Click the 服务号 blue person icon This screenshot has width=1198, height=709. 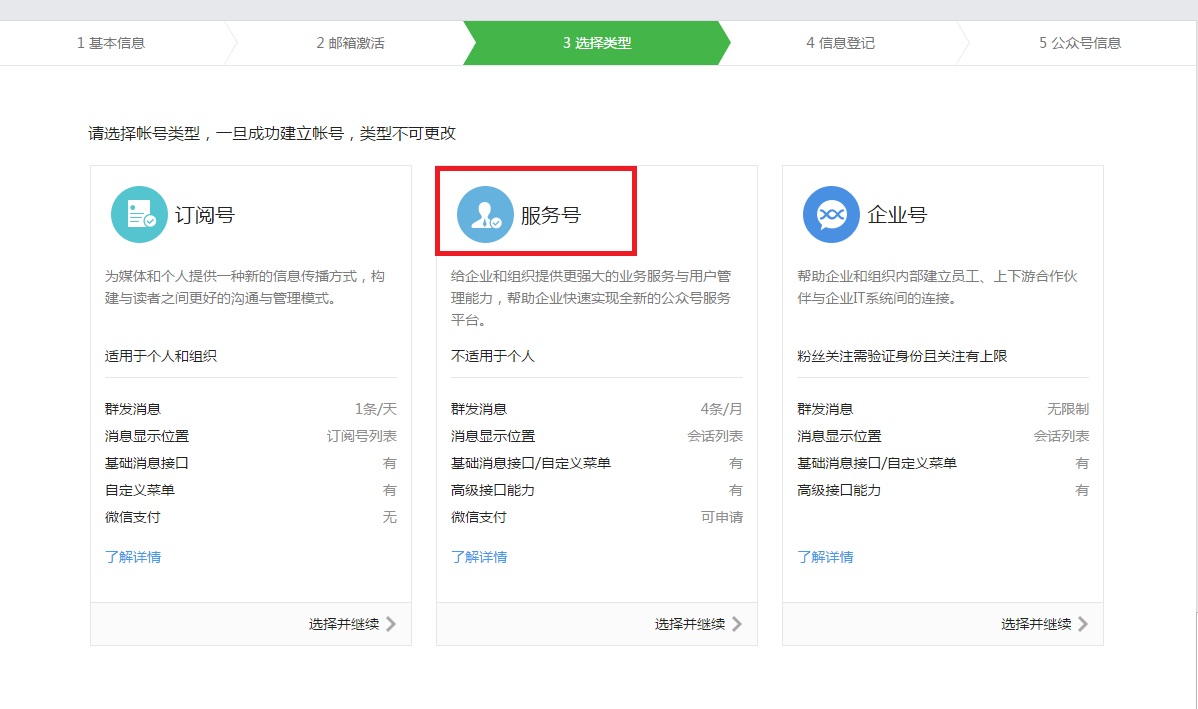pyautogui.click(x=485, y=215)
